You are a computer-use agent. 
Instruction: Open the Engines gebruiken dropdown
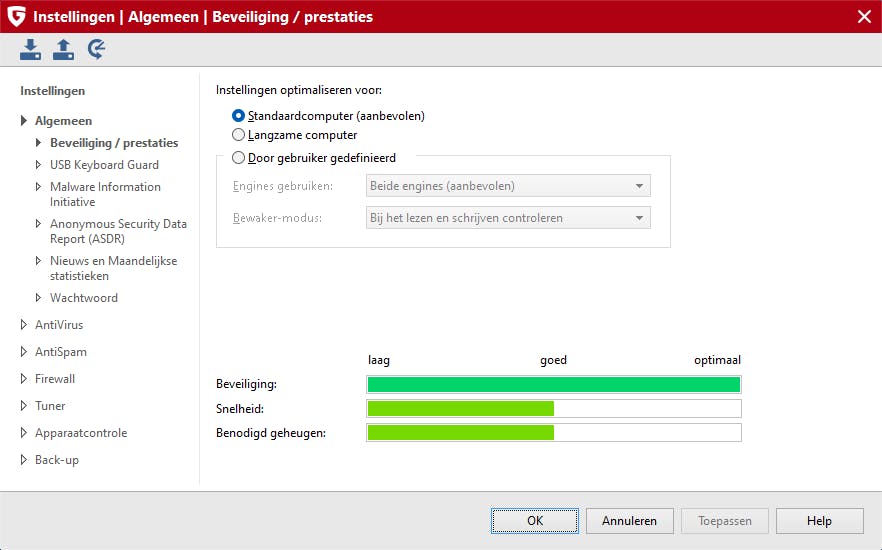click(x=508, y=186)
